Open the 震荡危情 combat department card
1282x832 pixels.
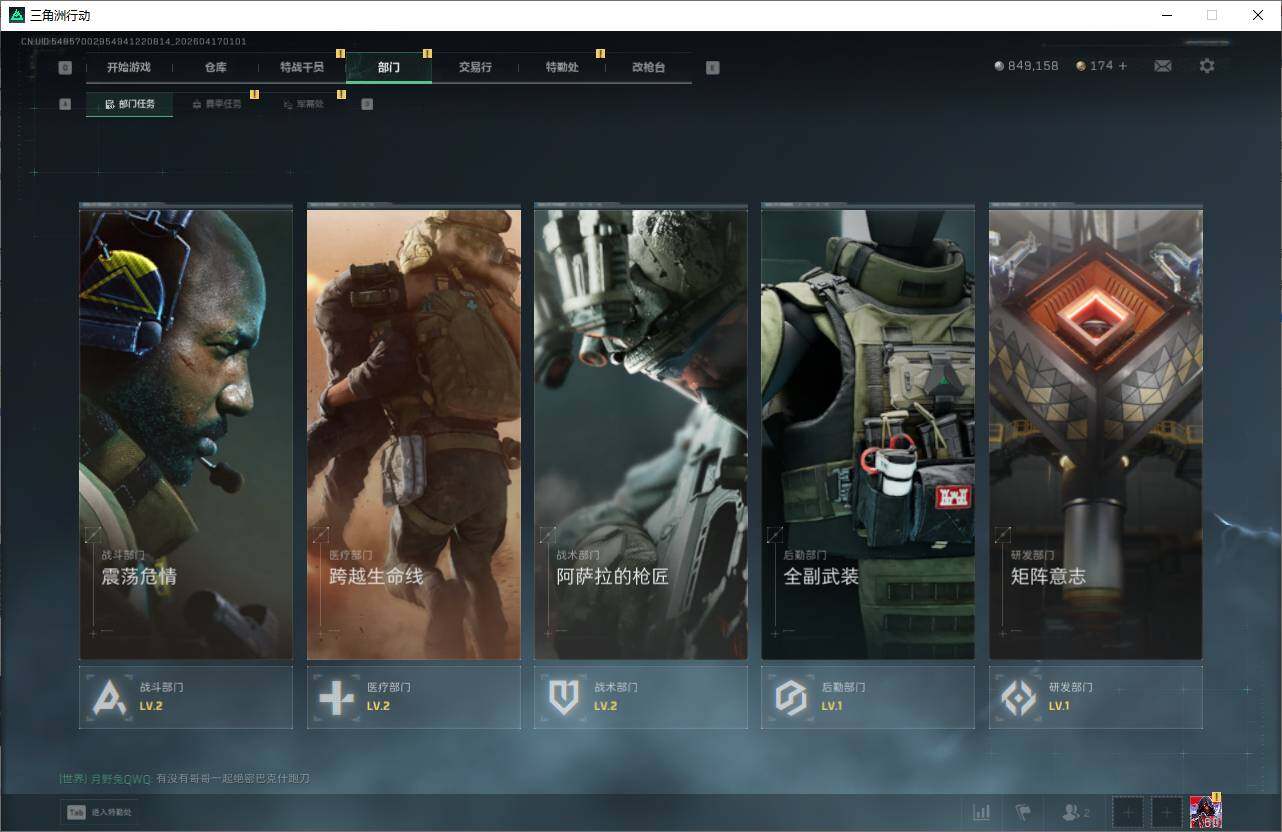coord(186,432)
